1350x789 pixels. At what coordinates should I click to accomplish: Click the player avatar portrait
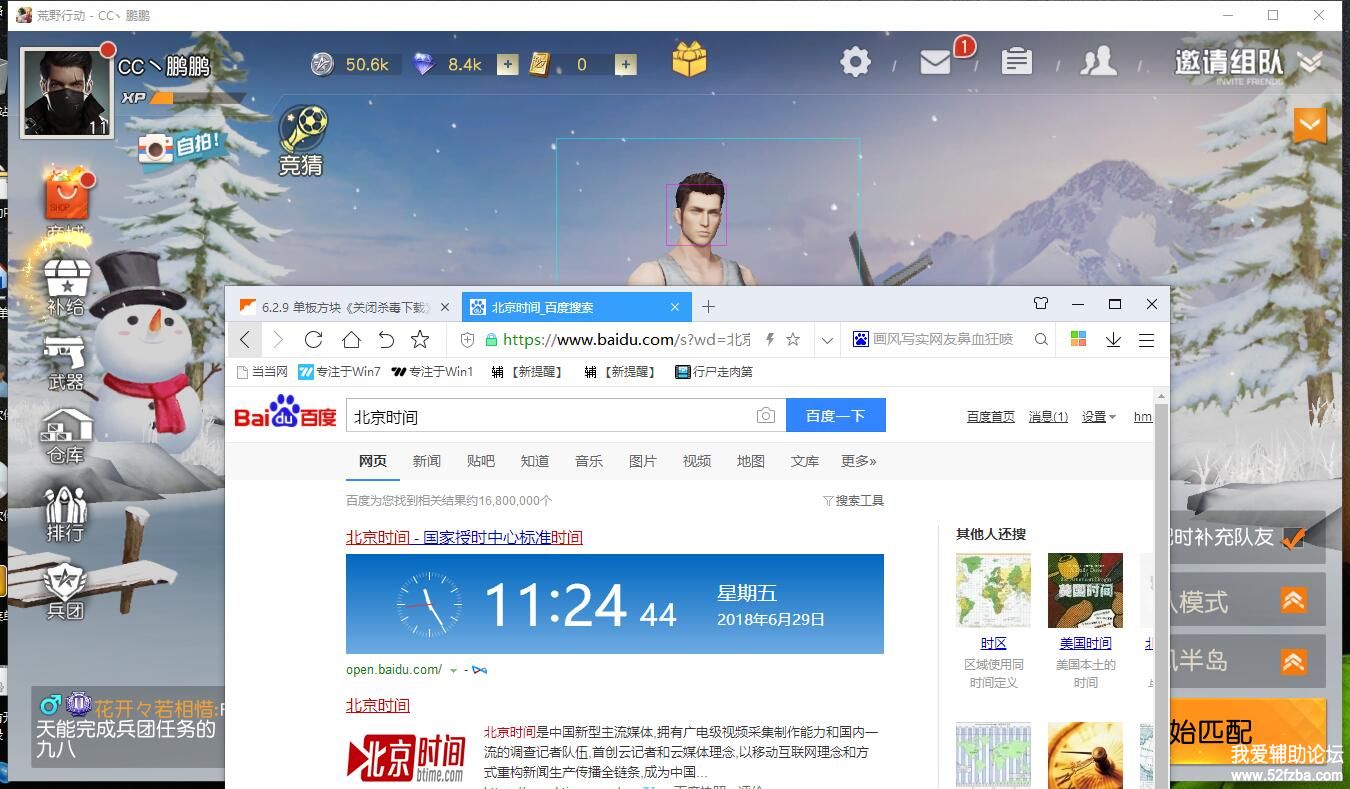(x=67, y=93)
